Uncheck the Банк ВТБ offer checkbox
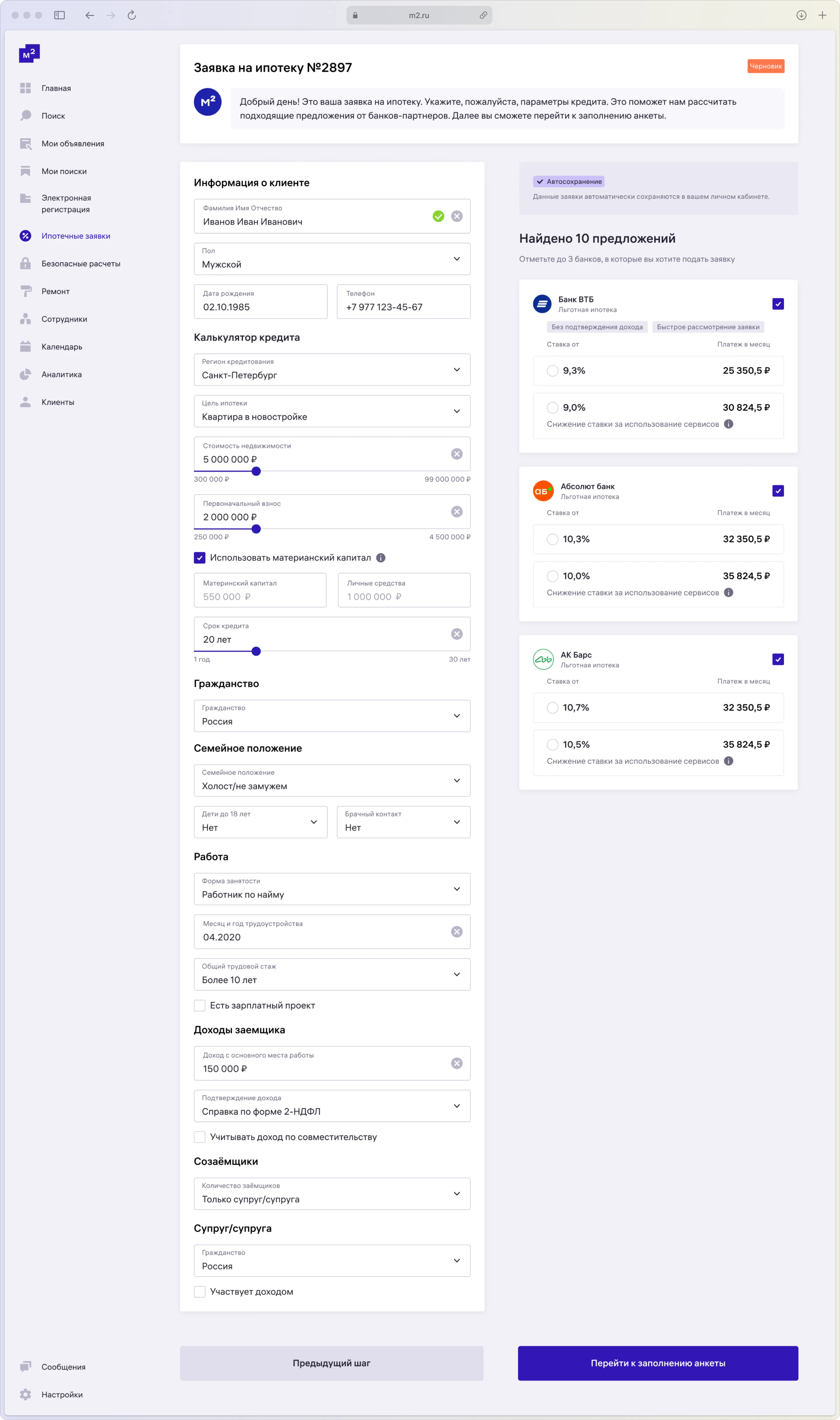 (x=778, y=304)
